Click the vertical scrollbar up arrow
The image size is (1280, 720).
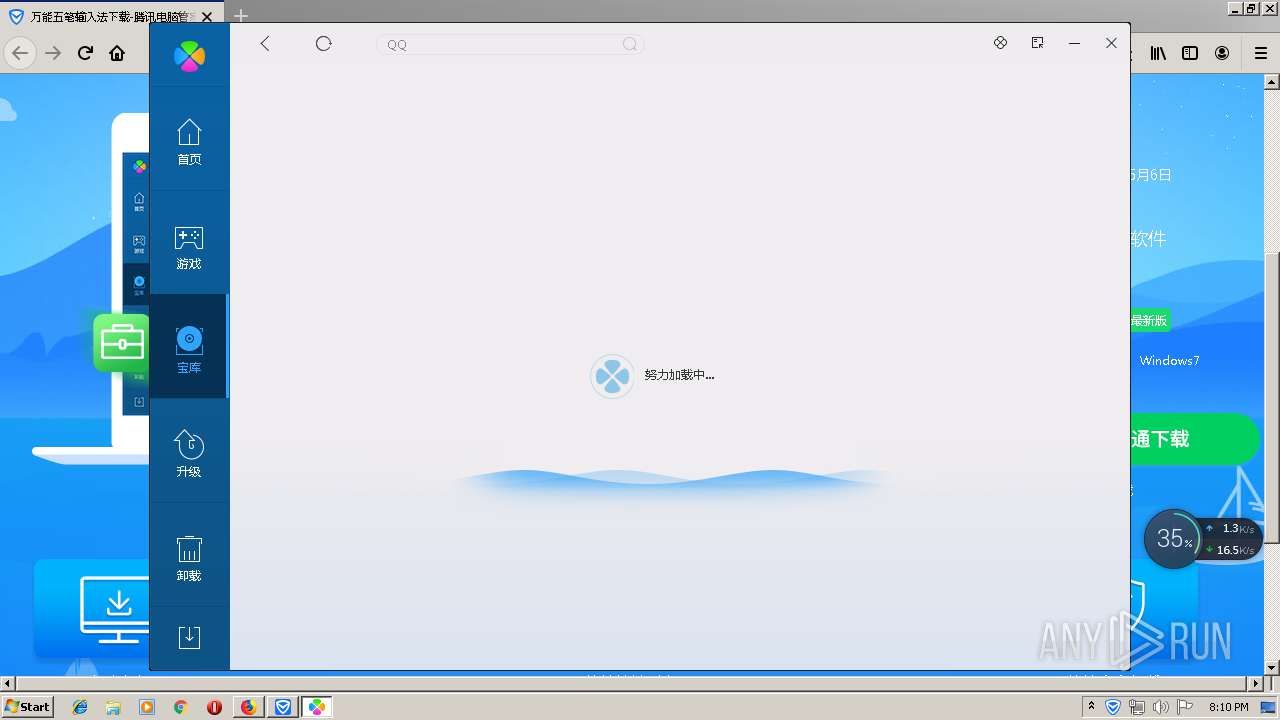pyautogui.click(x=1272, y=82)
